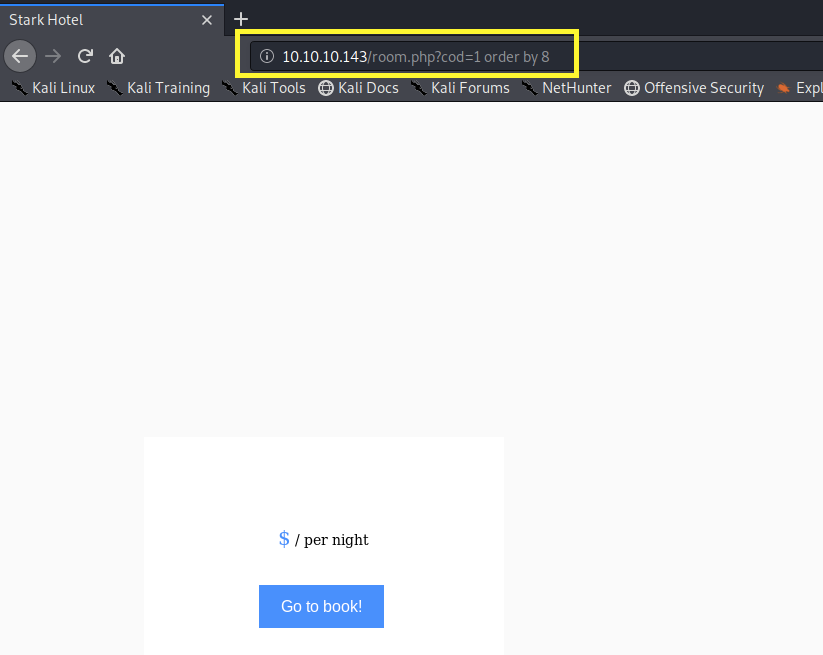The width and height of the screenshot is (823, 655).
Task: Show site information for 10.10.10.143
Action: (x=266, y=56)
